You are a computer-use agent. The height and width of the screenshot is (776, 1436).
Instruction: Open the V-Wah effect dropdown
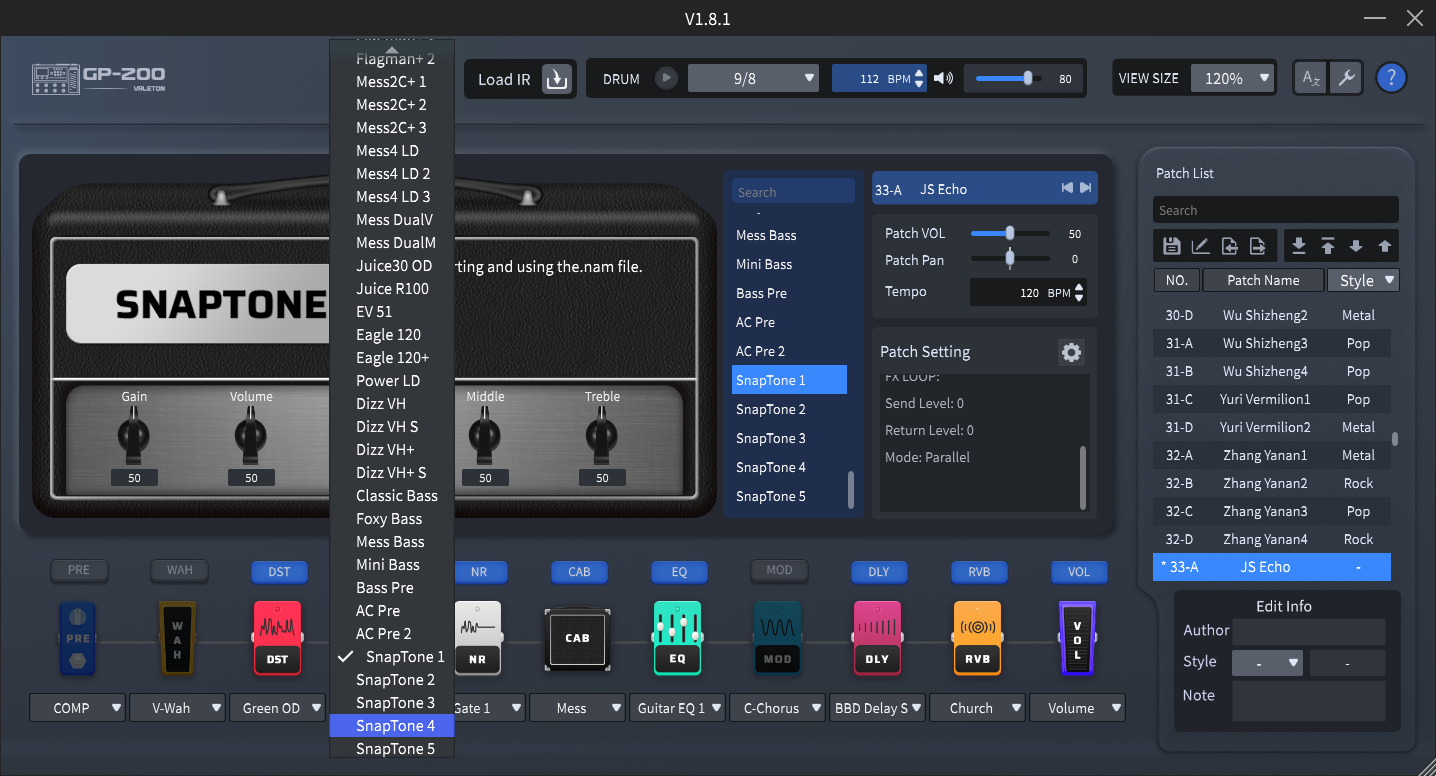178,708
